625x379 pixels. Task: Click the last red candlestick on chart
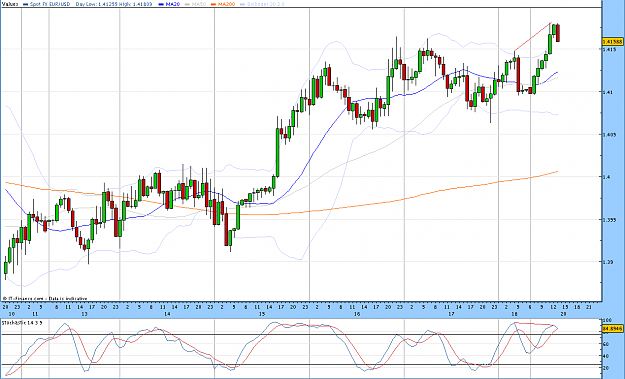[558, 33]
